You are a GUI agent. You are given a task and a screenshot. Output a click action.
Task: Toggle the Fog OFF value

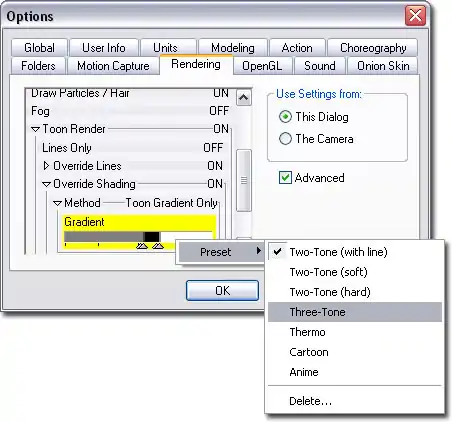[219, 111]
